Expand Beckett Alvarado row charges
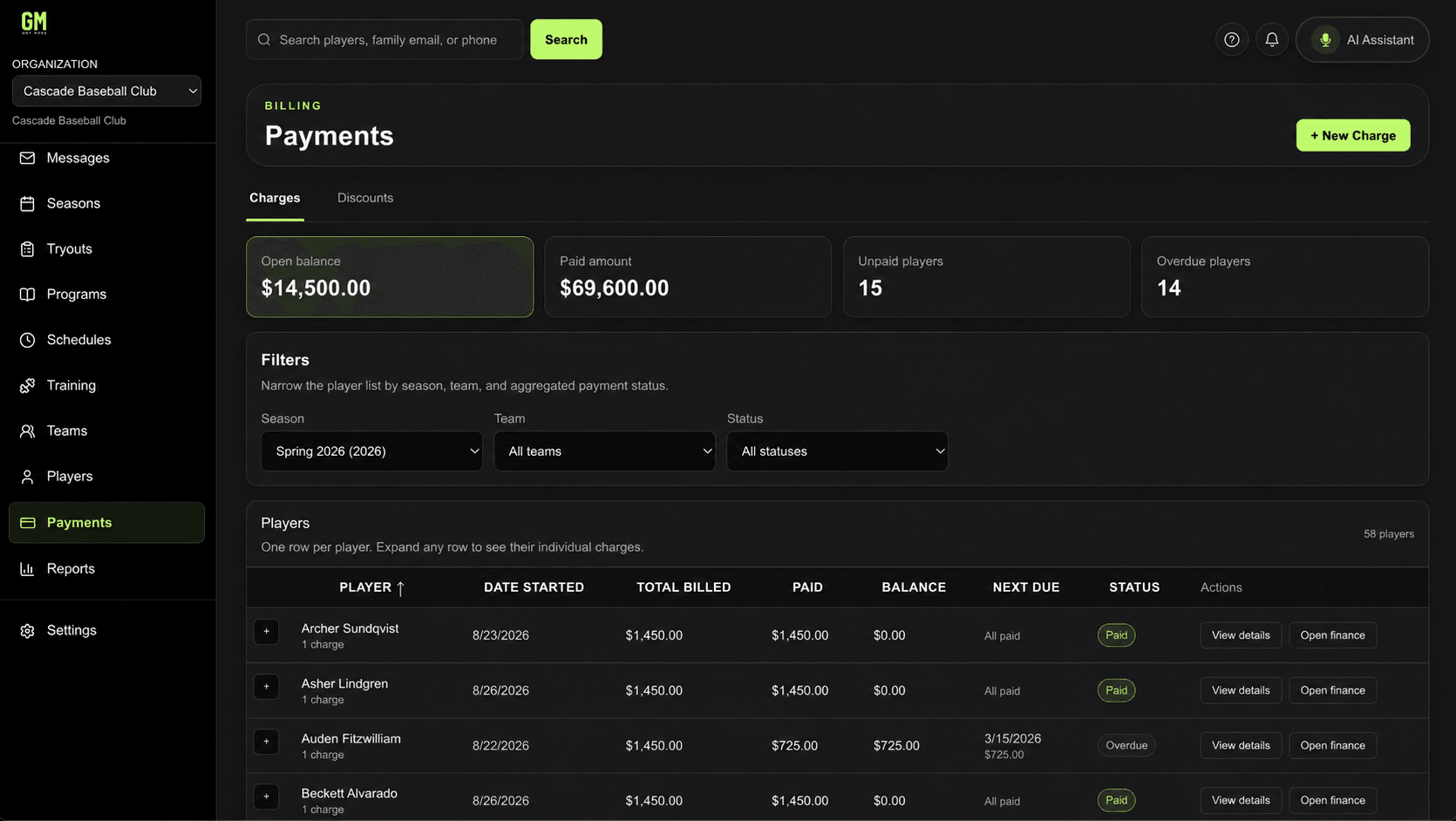 267,797
